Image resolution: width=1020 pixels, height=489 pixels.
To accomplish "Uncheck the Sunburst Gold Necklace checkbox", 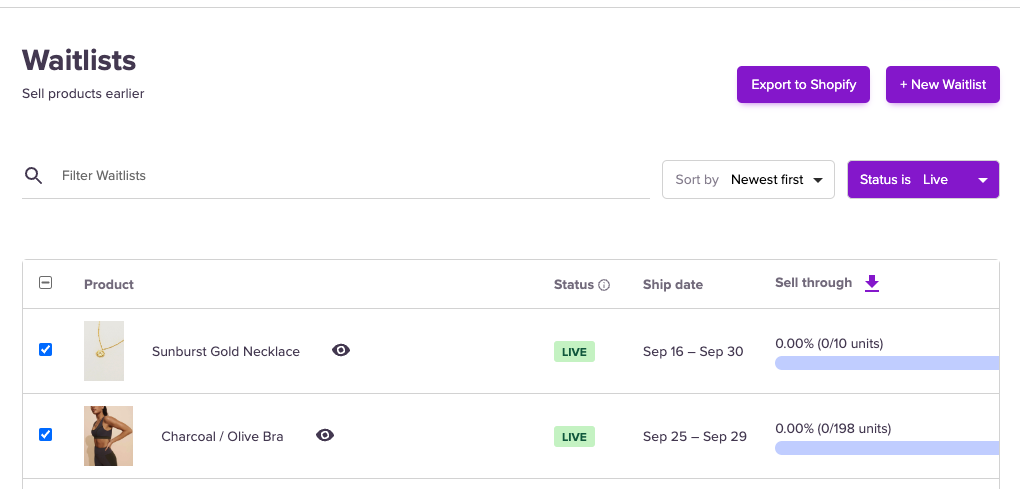I will [x=45, y=350].
